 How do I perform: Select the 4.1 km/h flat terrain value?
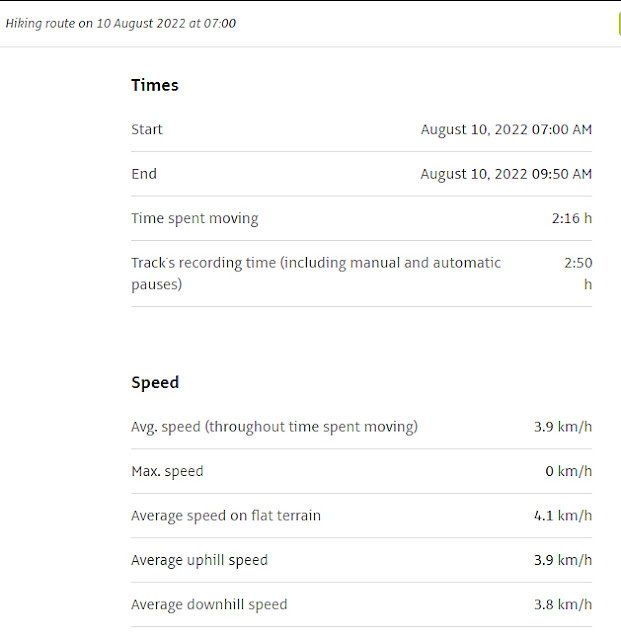[x=563, y=516]
